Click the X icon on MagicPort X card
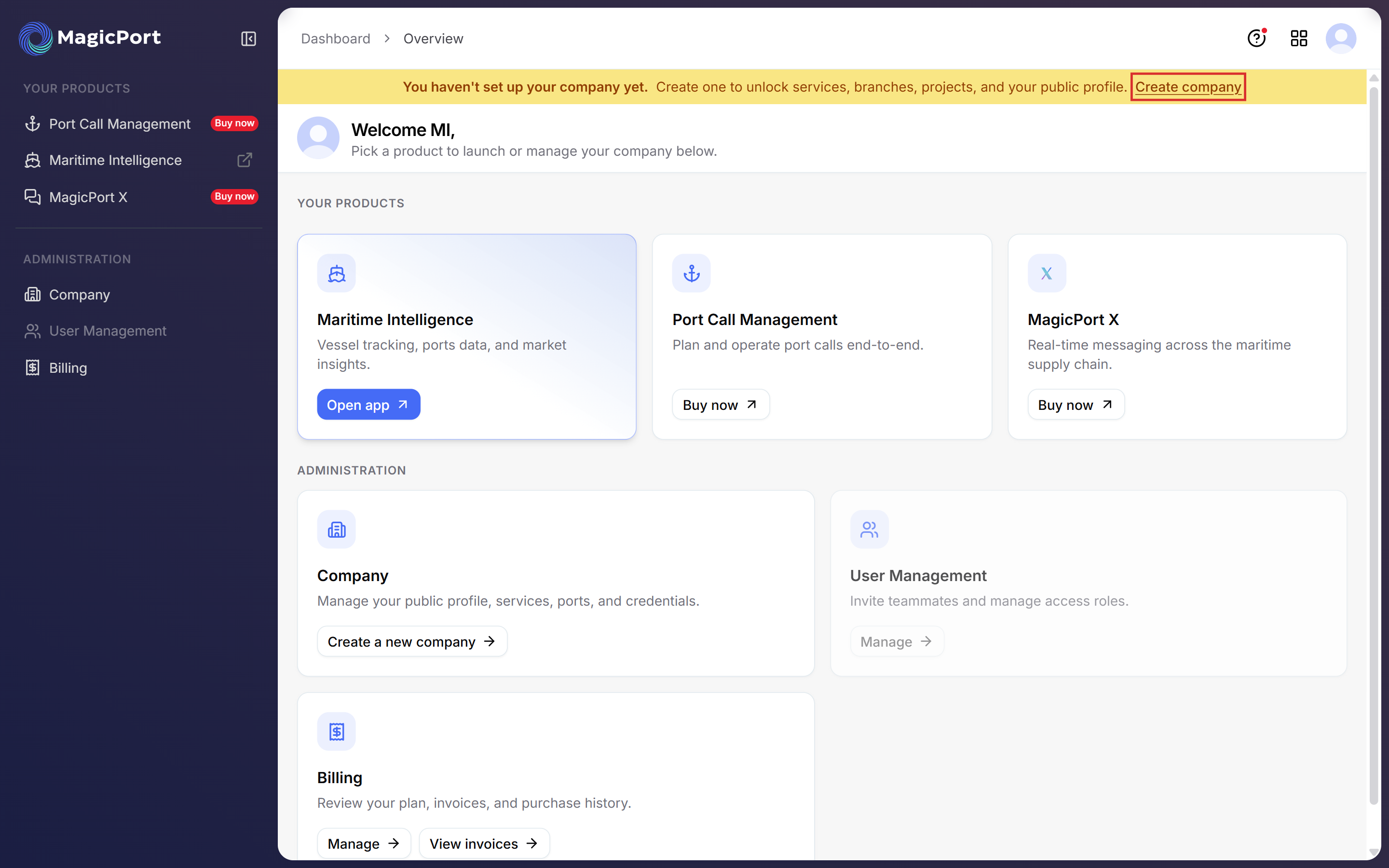The width and height of the screenshot is (1389, 868). point(1047,273)
